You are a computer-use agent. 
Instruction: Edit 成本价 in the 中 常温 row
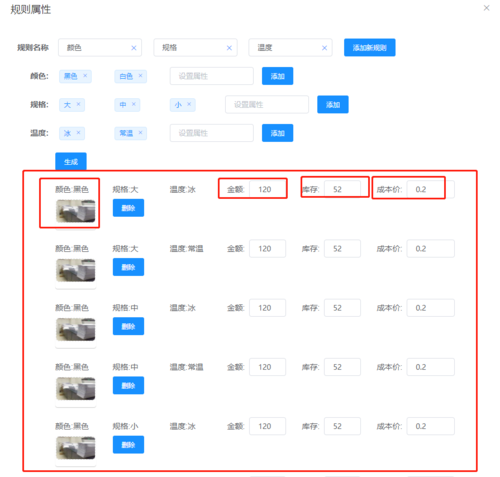pos(430,367)
